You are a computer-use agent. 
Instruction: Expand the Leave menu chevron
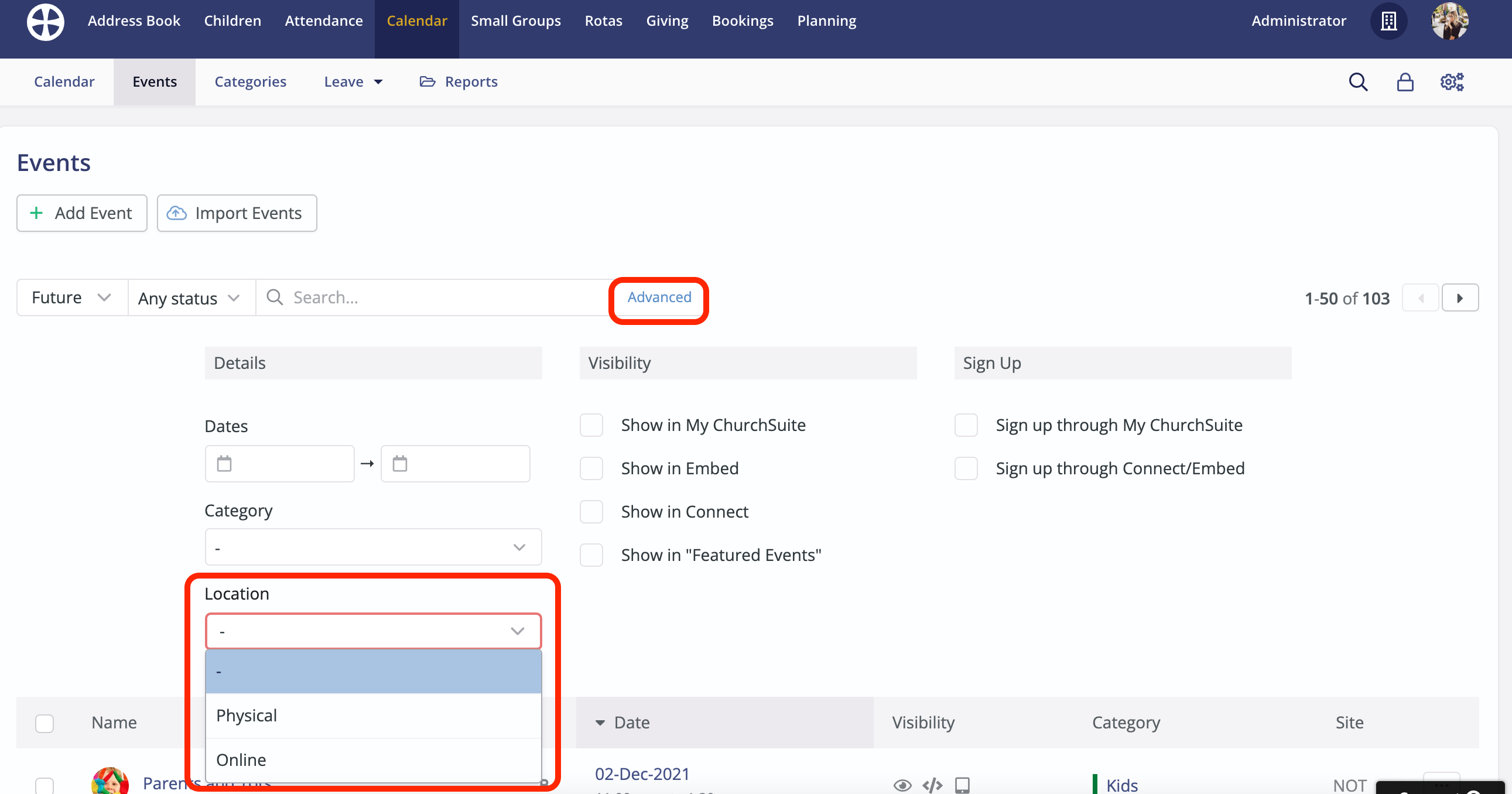pyautogui.click(x=378, y=81)
